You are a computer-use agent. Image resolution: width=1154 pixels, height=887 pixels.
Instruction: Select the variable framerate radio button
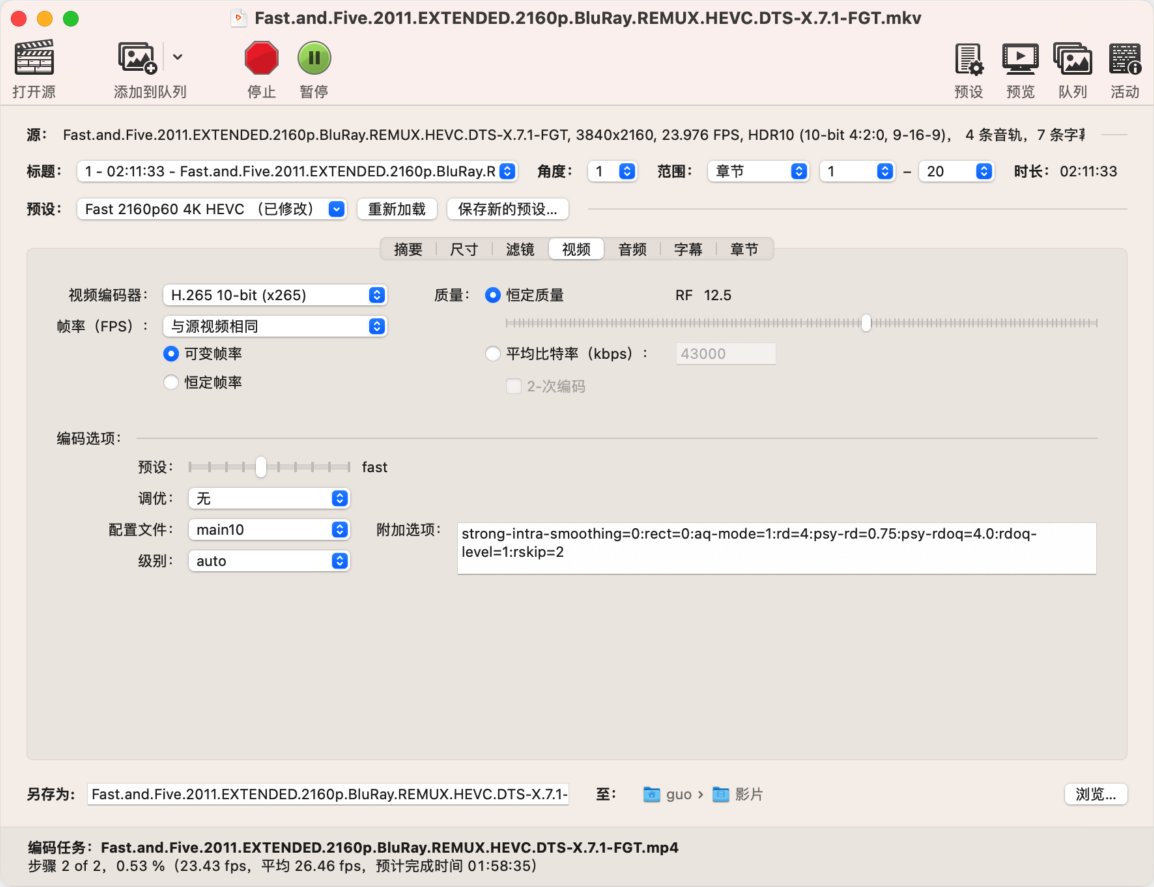pyautogui.click(x=171, y=354)
